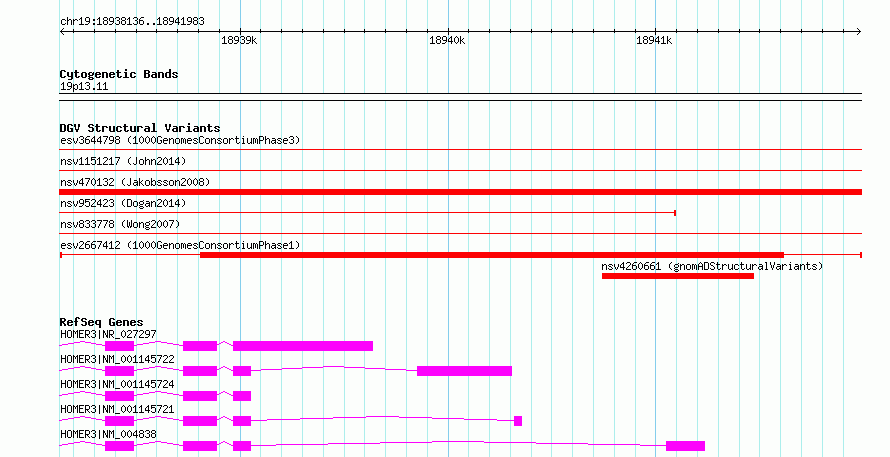Click the second exon of NM_004838

point(200,446)
